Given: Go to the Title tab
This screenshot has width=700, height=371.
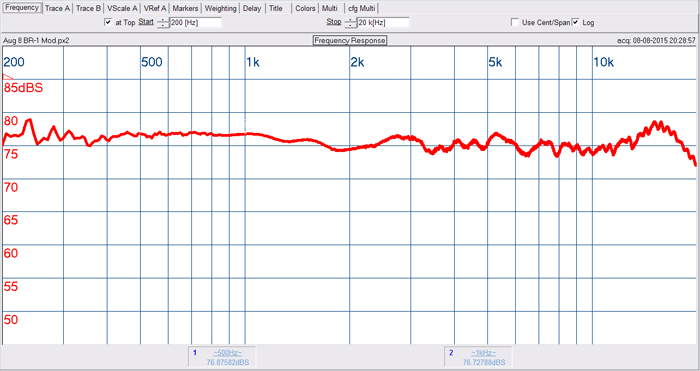Looking at the screenshot, I should [x=276, y=8].
